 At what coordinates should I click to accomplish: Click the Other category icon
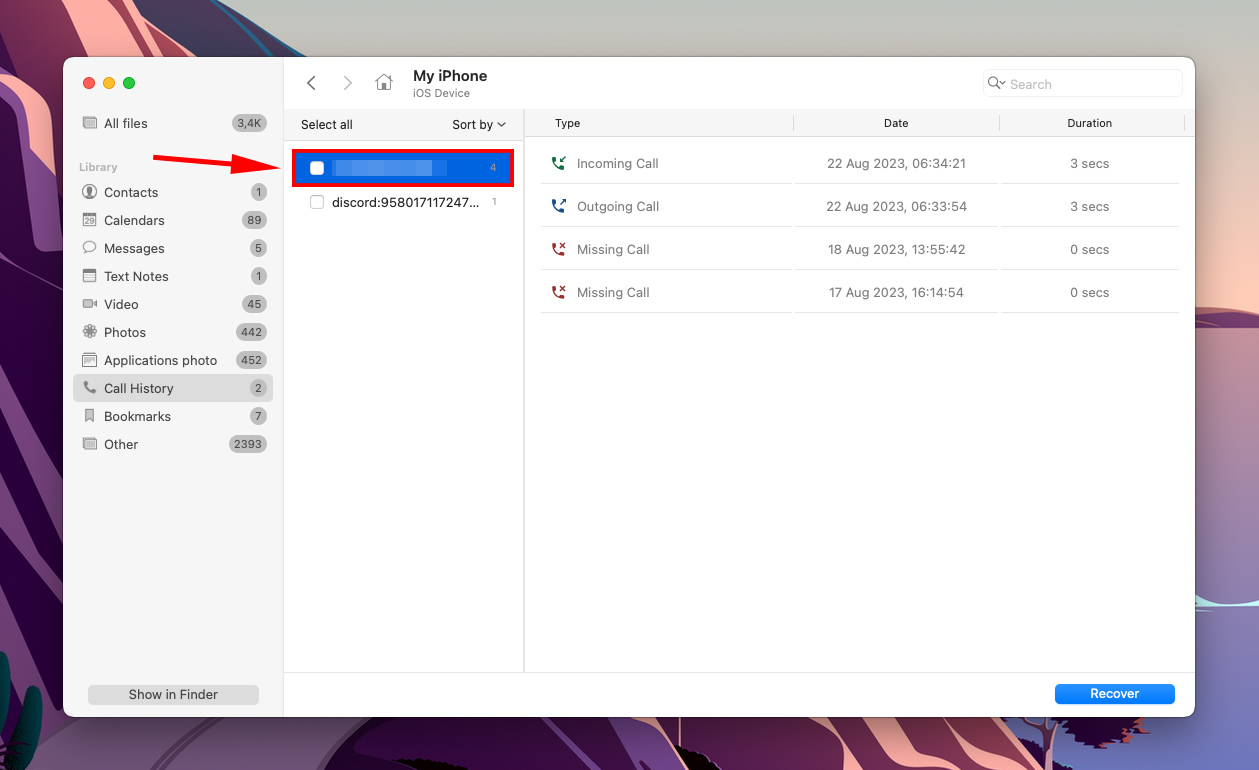pyautogui.click(x=90, y=444)
